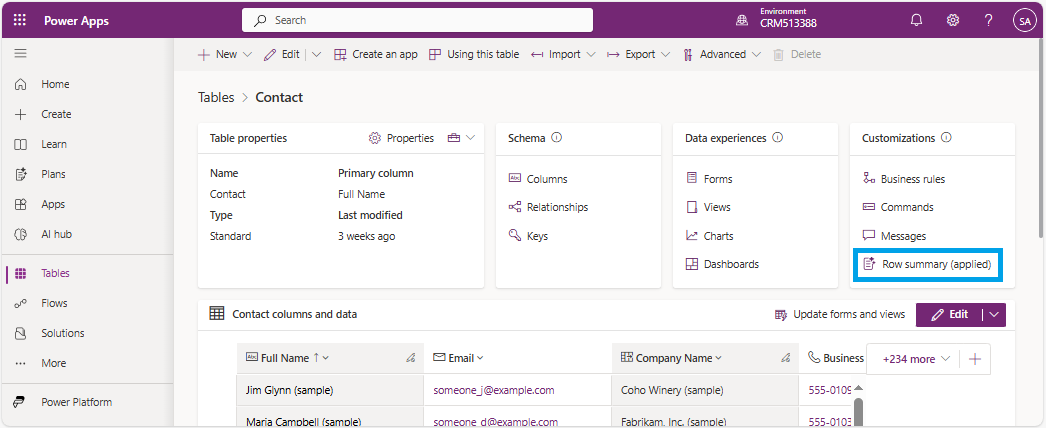Click the search input field
The height and width of the screenshot is (428, 1046).
click(x=417, y=20)
